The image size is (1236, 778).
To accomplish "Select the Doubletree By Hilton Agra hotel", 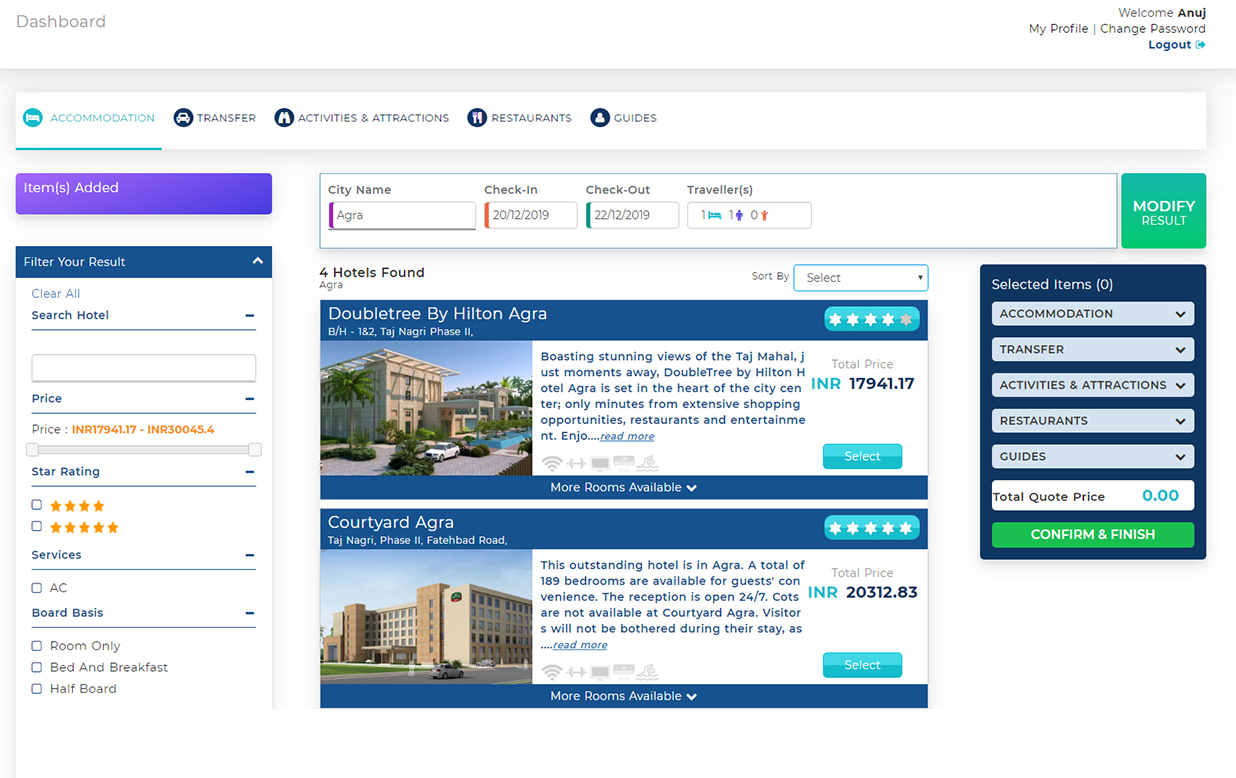I will (862, 456).
